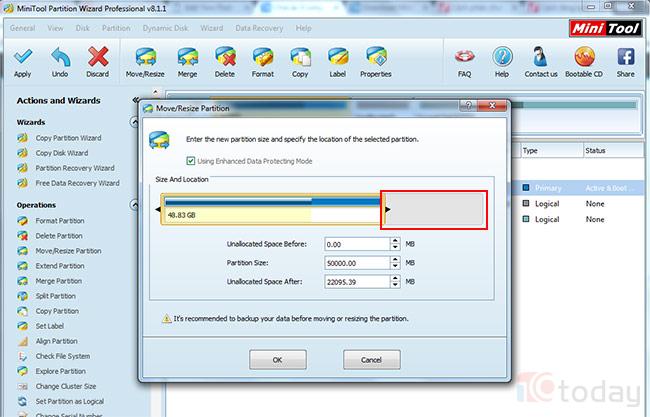Click the 48.83 GB partition bar
This screenshot has height=417, width=650.
coord(272,209)
